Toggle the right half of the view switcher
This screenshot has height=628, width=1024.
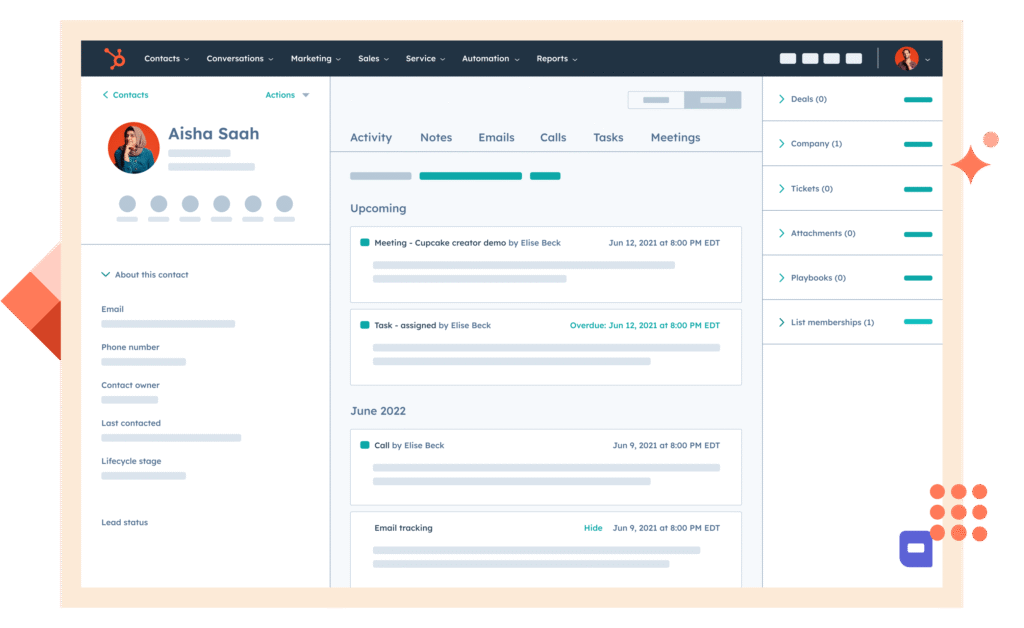pyautogui.click(x=713, y=100)
